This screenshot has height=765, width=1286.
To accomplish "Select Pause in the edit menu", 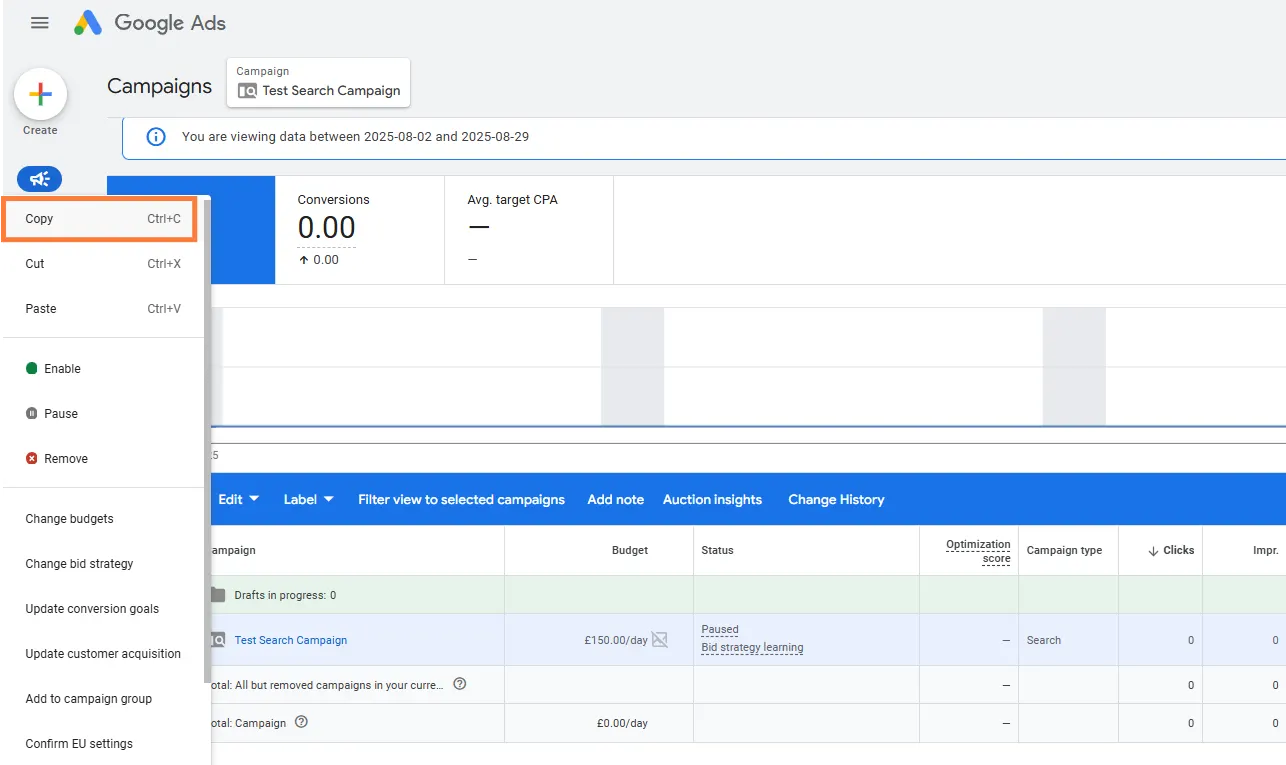I will (103, 414).
